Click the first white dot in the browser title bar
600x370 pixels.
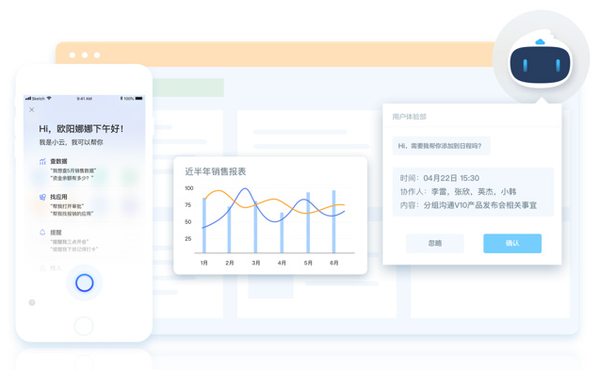coord(72,55)
